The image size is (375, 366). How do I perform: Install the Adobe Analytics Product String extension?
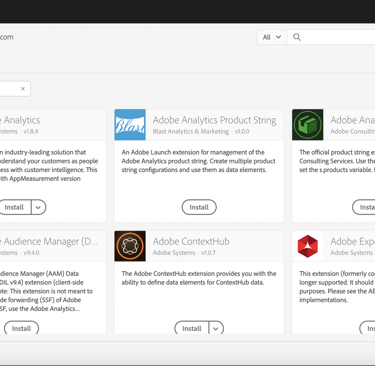click(199, 207)
